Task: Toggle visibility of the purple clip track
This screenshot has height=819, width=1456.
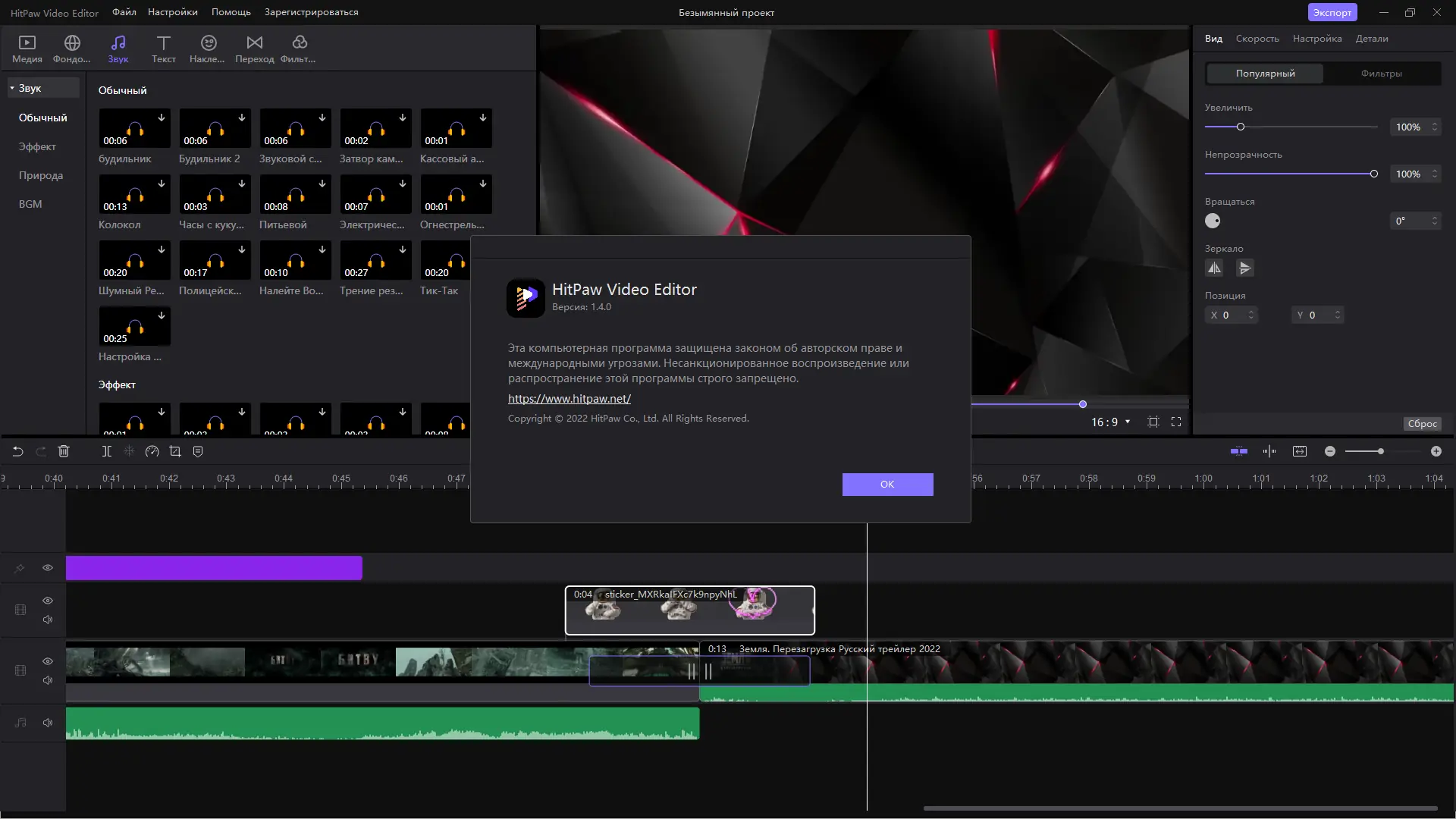Action: coord(48,568)
